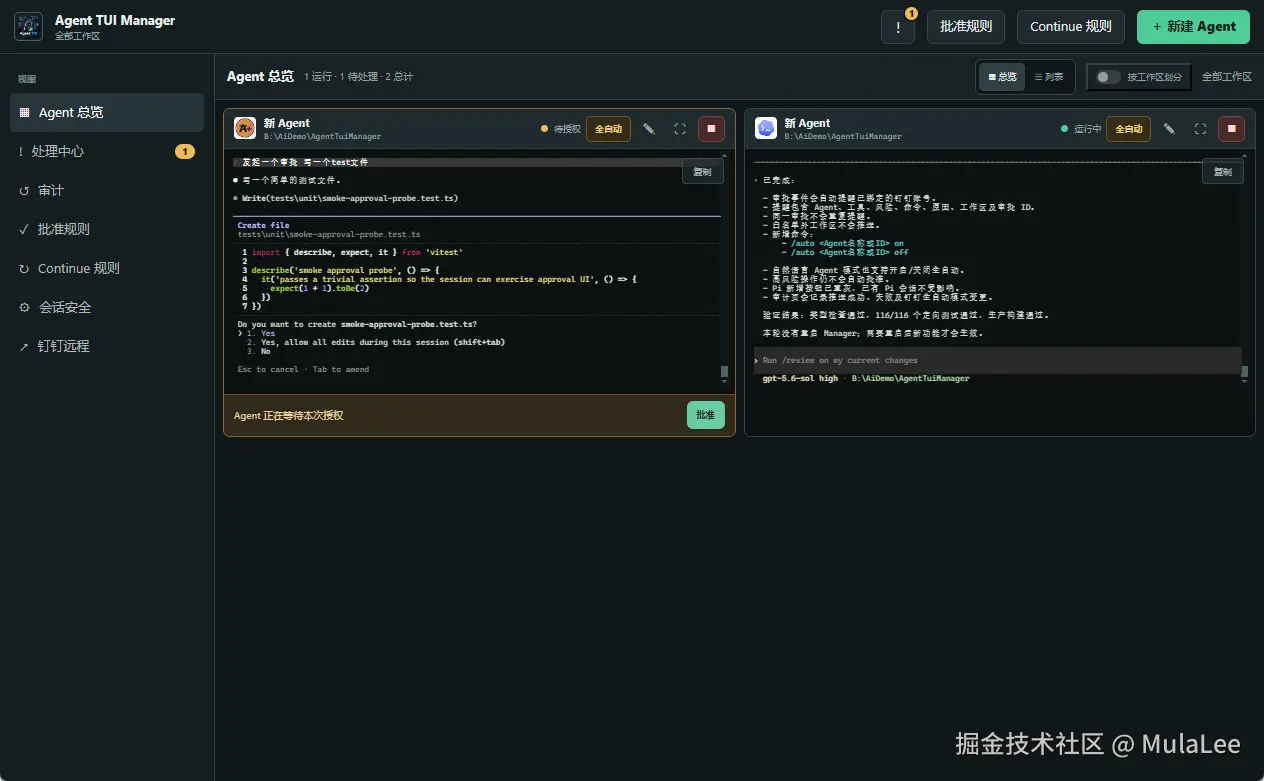The height and width of the screenshot is (781, 1264).
Task: Toggle the 按工作区划分 switch
Action: 1107,77
